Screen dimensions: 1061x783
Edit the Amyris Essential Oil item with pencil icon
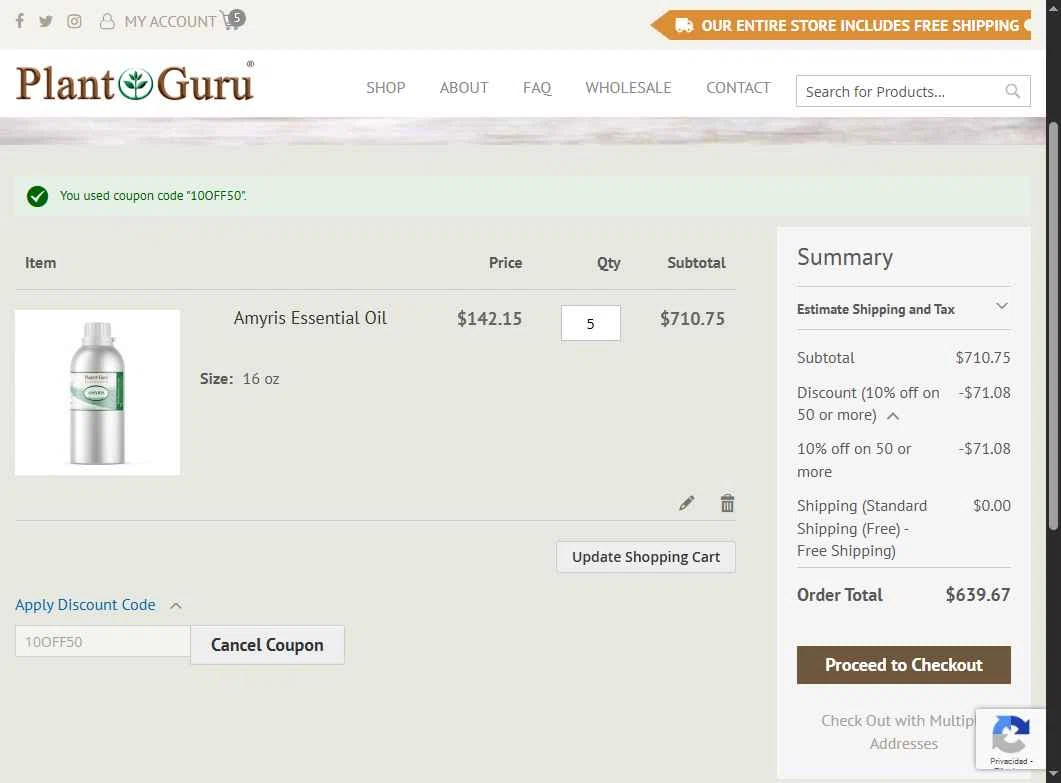pyautogui.click(x=686, y=503)
